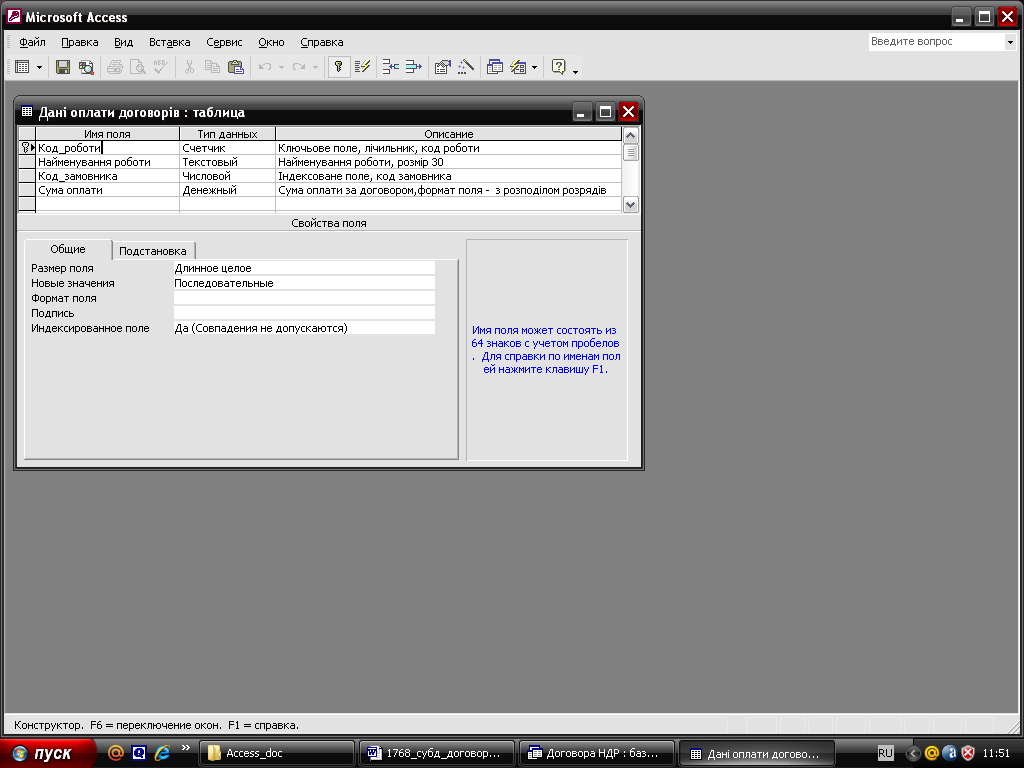Open the Вставка menu

[x=170, y=42]
